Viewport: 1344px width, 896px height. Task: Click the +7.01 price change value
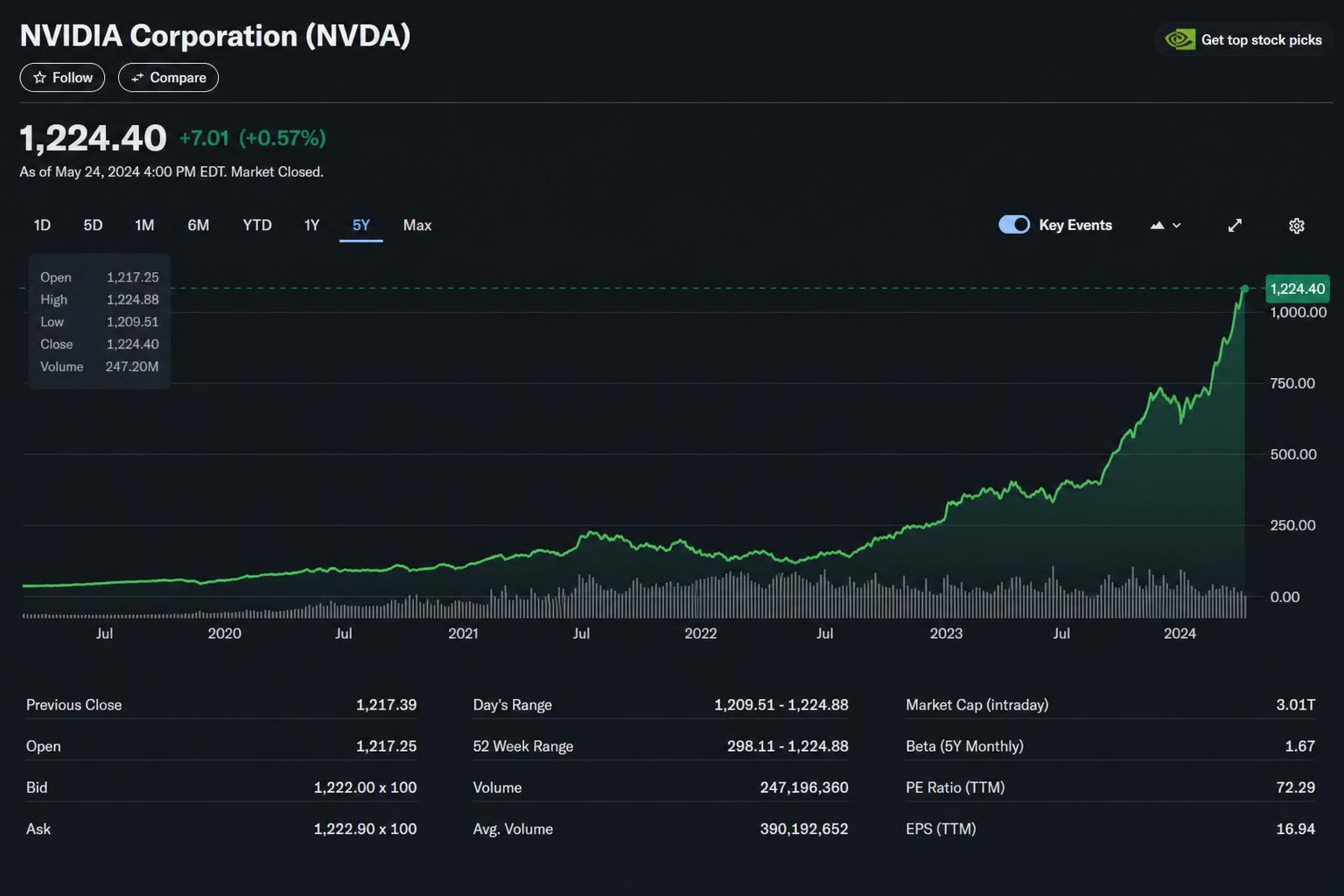click(204, 138)
